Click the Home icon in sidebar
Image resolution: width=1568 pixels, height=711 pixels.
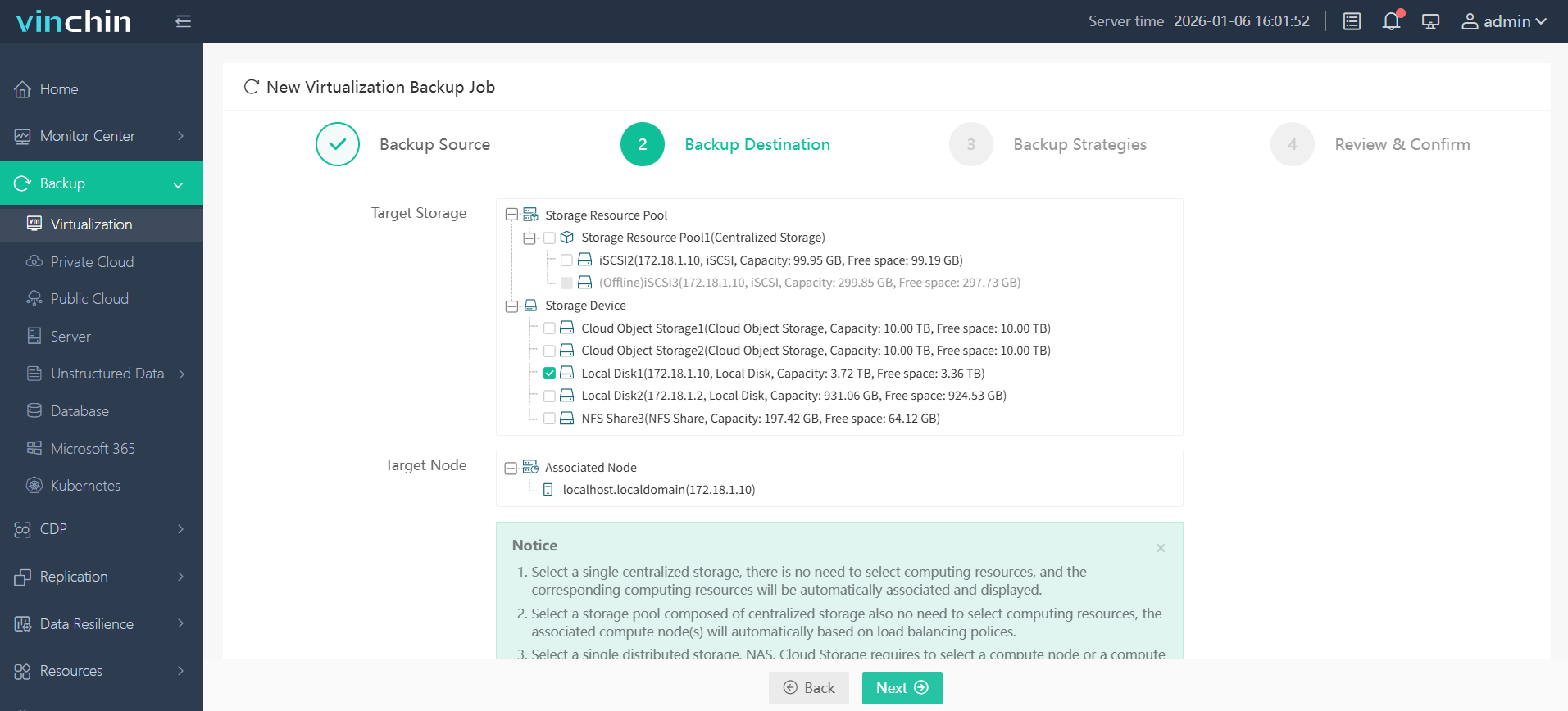(23, 89)
